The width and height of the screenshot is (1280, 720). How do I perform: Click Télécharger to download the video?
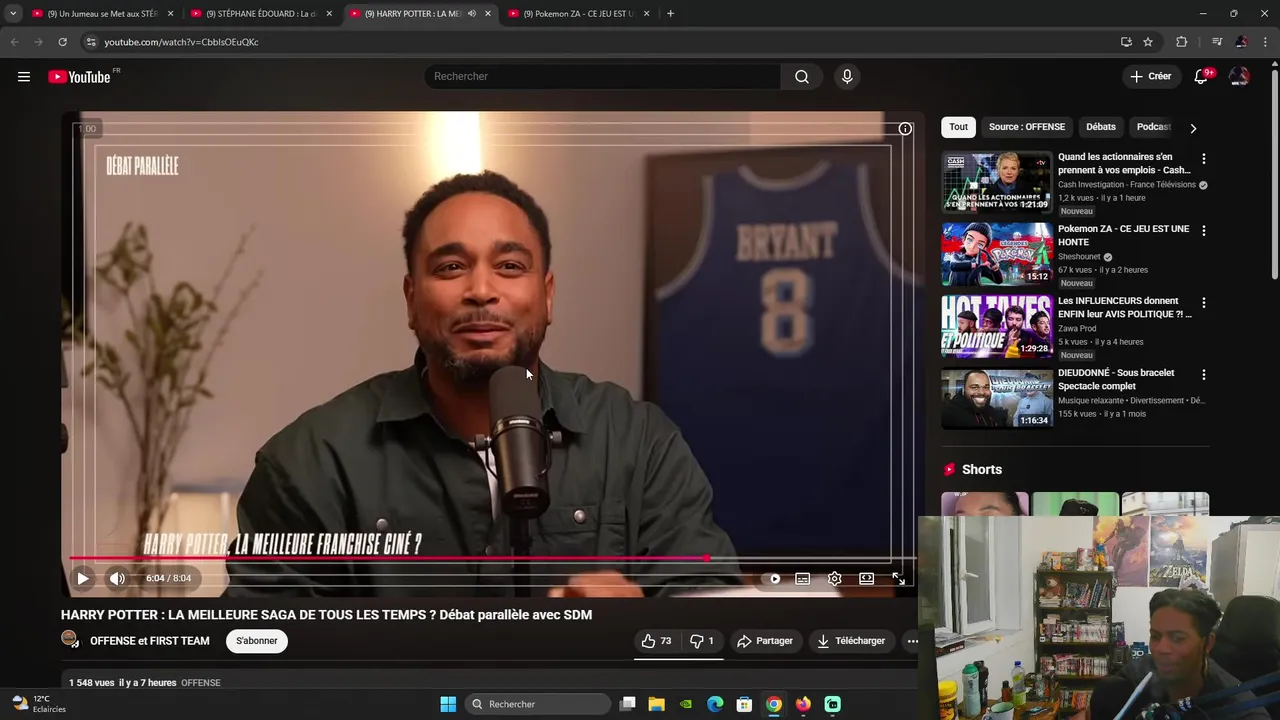click(x=851, y=641)
